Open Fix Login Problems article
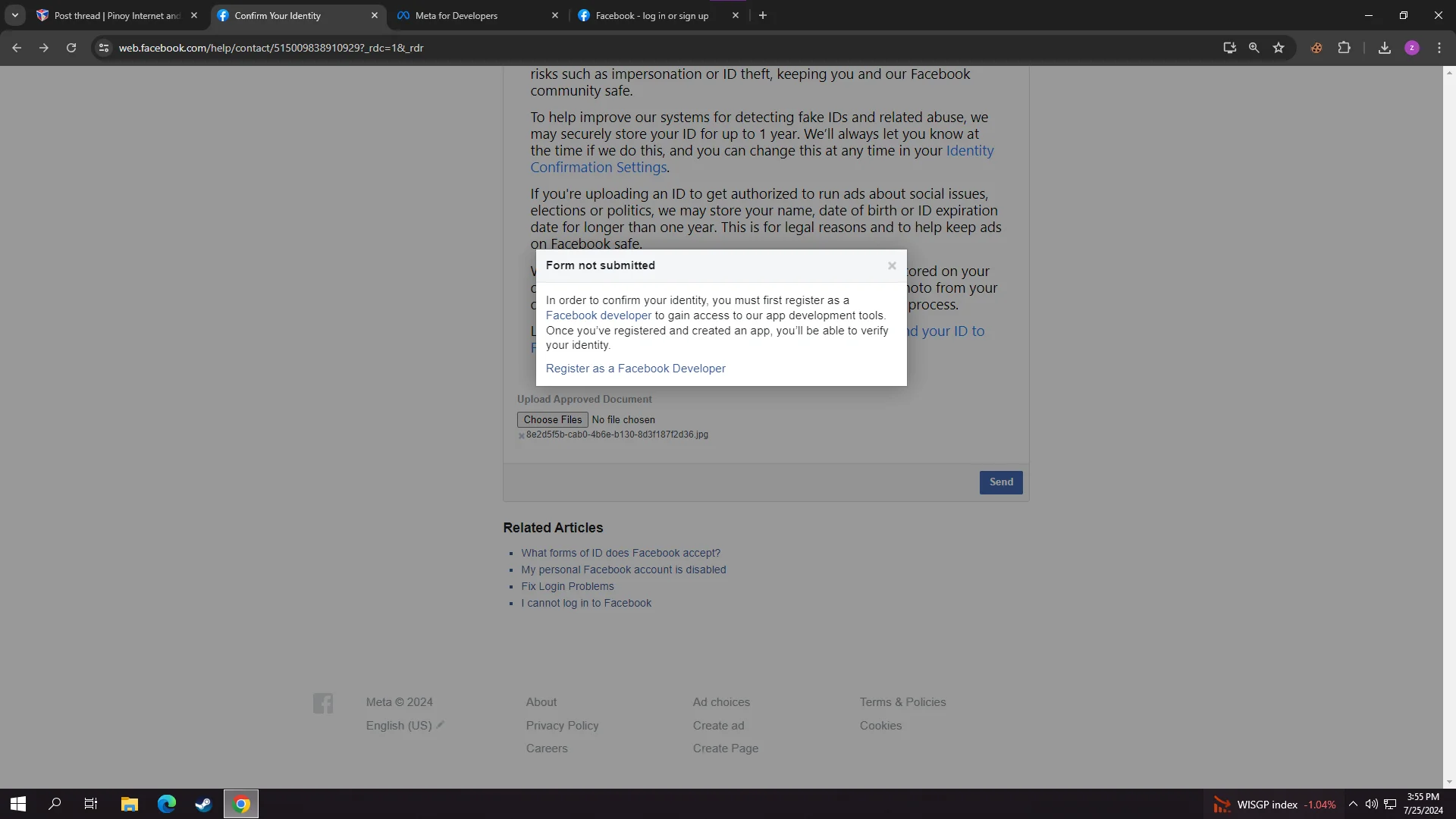This screenshot has width=1456, height=819. click(567, 586)
